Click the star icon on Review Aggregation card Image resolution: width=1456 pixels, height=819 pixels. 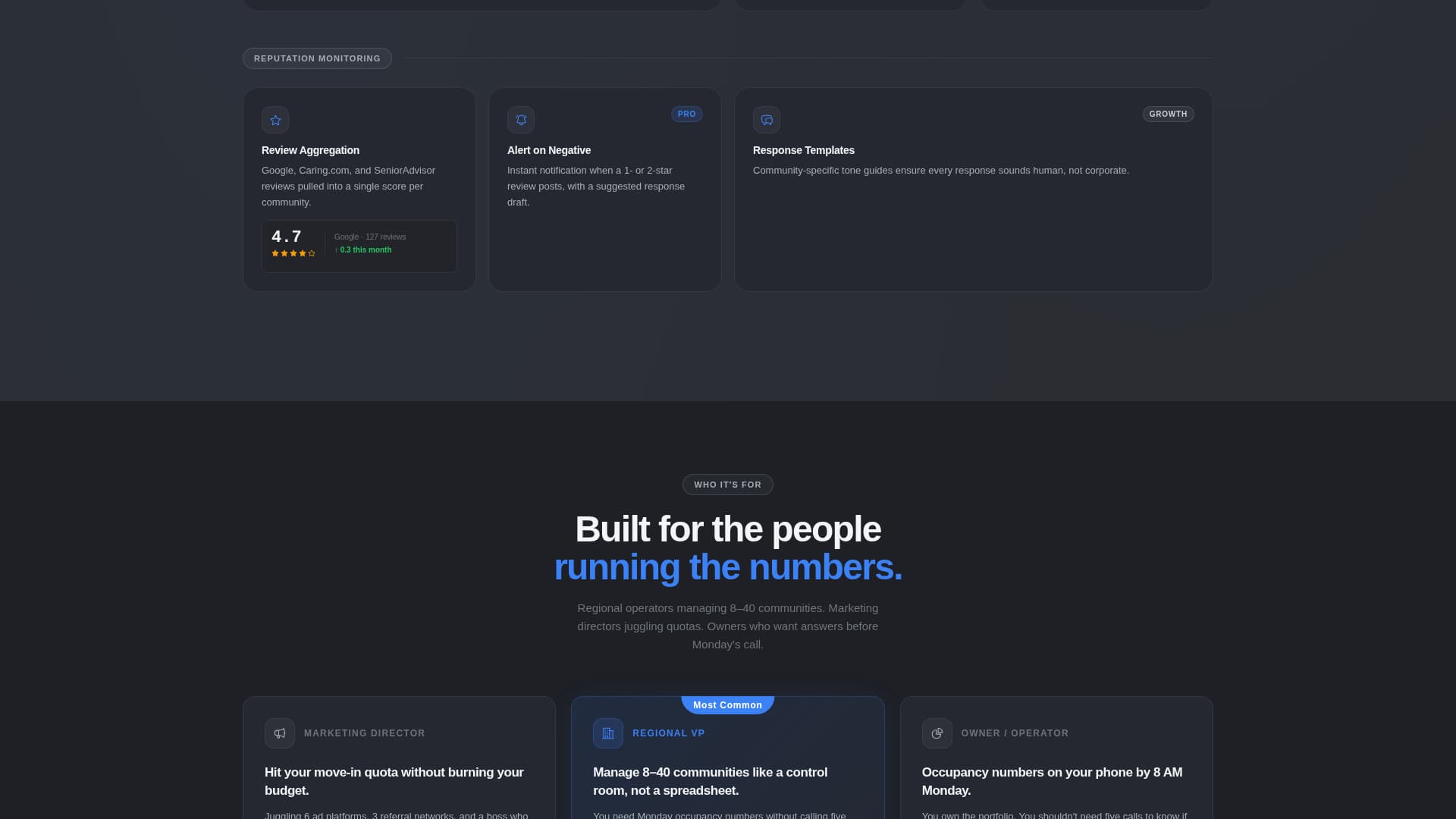(275, 120)
